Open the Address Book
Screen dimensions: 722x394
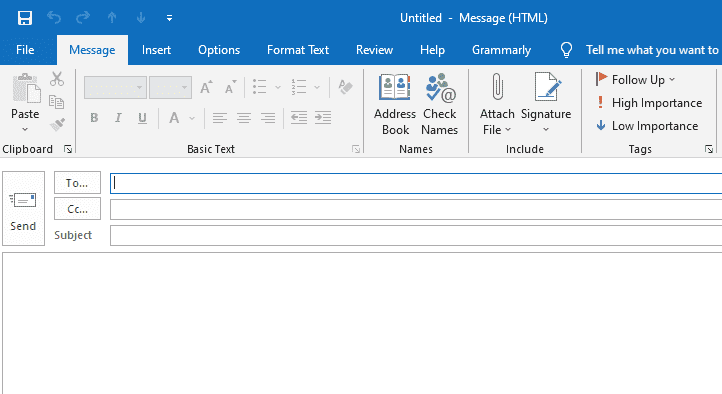click(x=395, y=104)
